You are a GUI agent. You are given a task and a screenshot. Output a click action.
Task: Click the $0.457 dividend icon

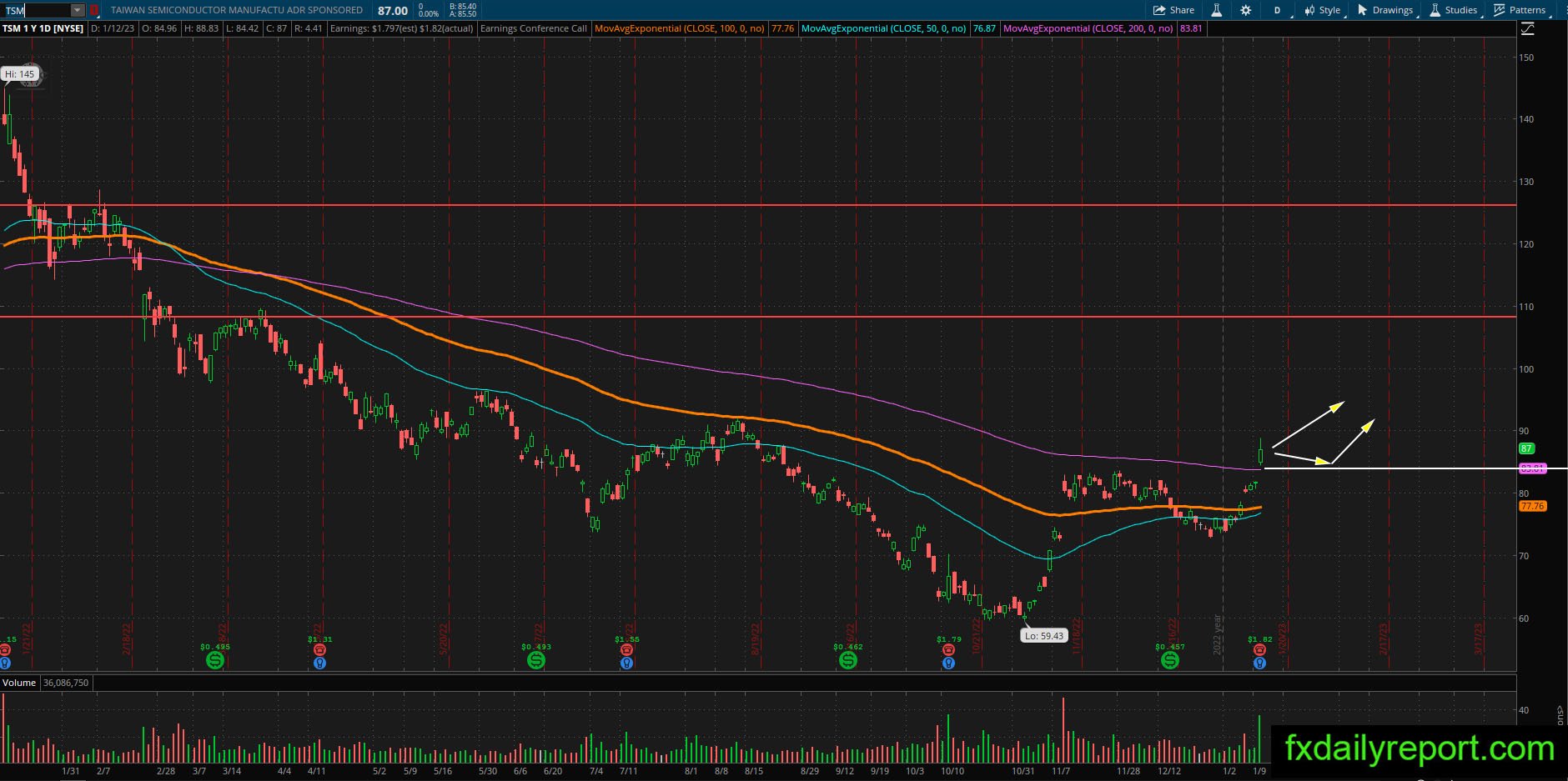click(1170, 660)
